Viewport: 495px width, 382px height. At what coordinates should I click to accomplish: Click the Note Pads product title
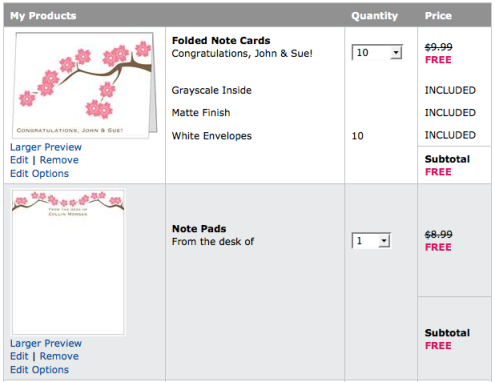(199, 229)
